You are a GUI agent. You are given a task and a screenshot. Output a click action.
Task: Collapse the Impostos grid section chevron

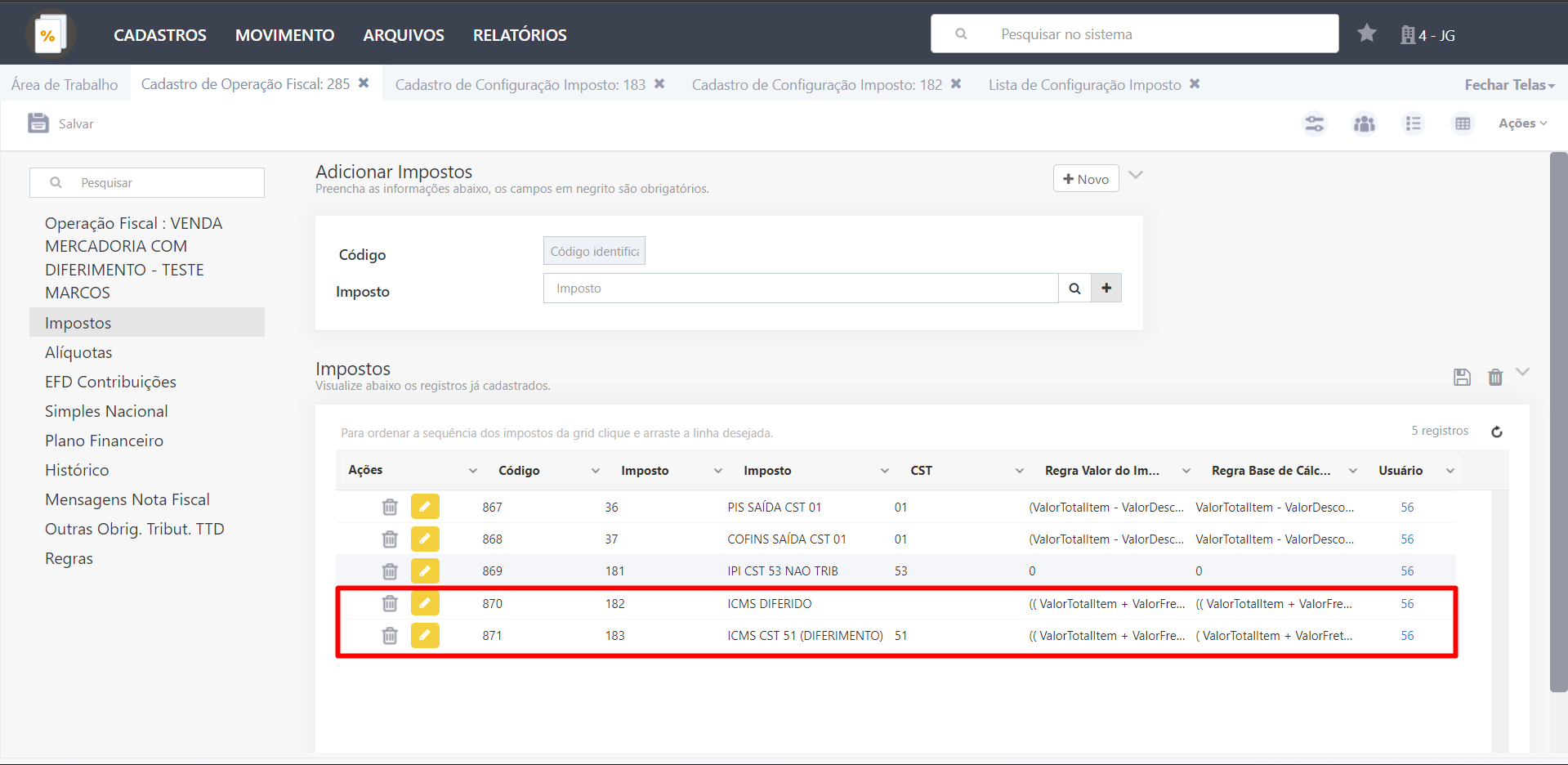[x=1522, y=372]
